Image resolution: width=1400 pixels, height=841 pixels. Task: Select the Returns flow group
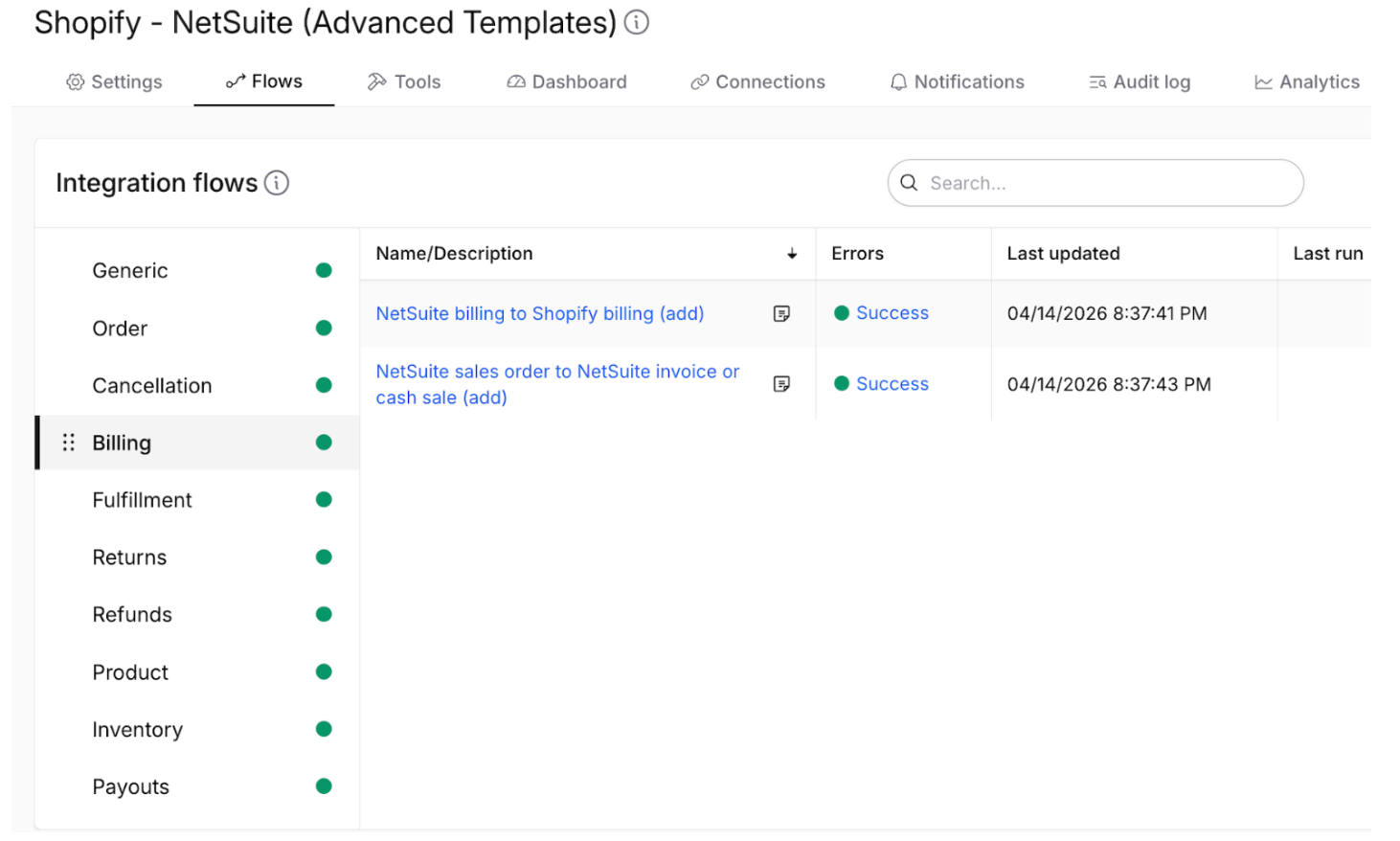coord(197,557)
